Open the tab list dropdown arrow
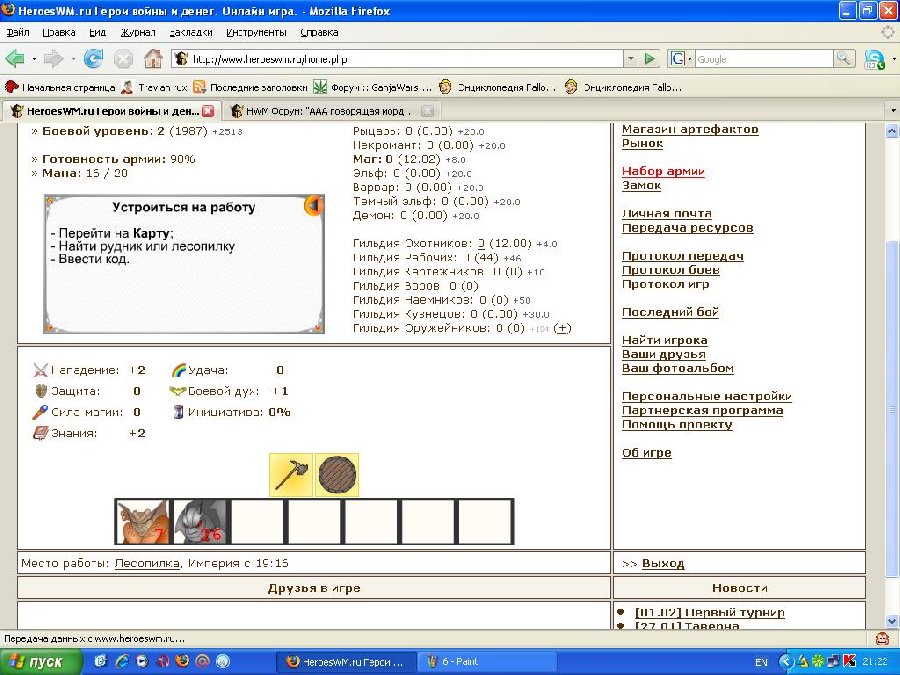Screen dimensions: 900x675 tap(893, 110)
